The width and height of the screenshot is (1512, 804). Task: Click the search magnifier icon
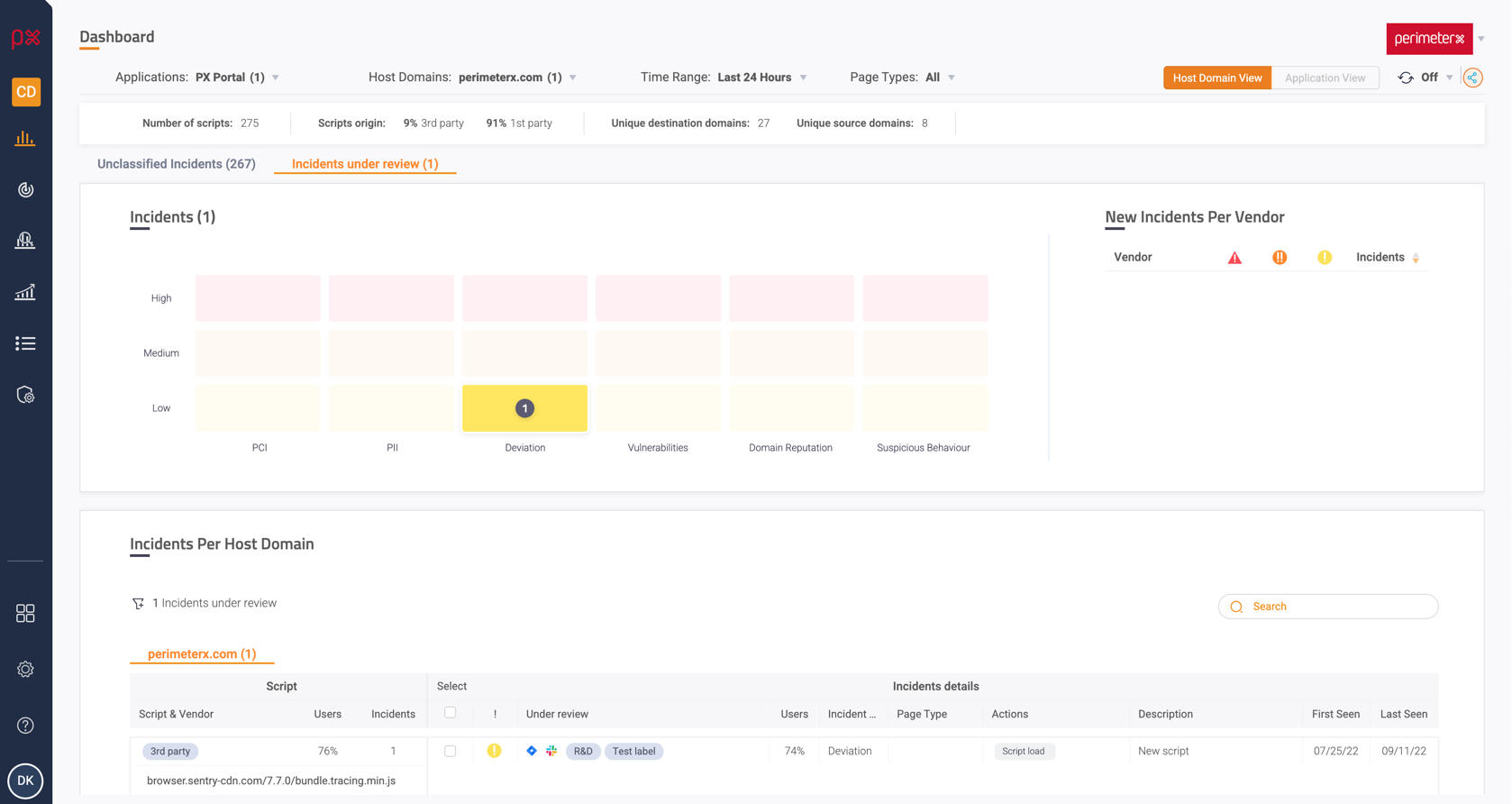point(1236,607)
